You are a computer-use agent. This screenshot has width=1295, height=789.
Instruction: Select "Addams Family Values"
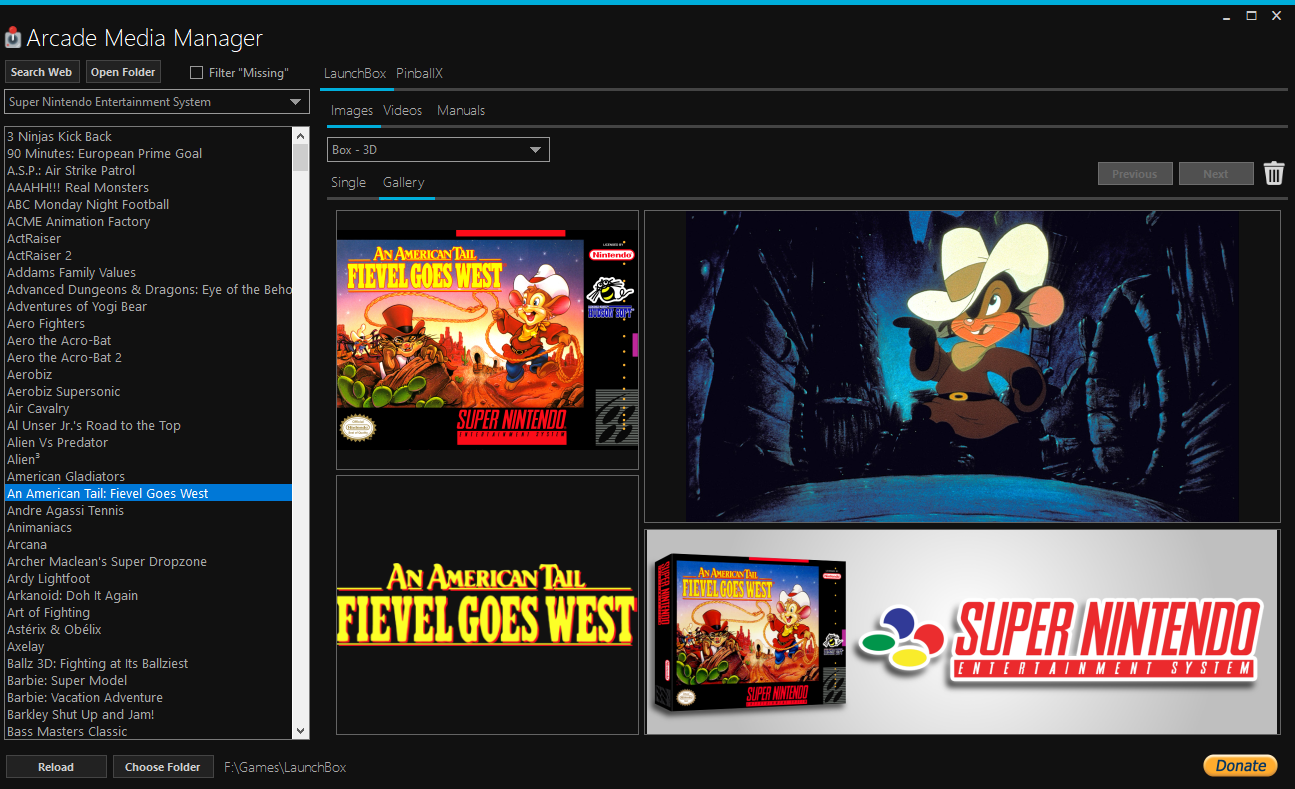coord(149,272)
